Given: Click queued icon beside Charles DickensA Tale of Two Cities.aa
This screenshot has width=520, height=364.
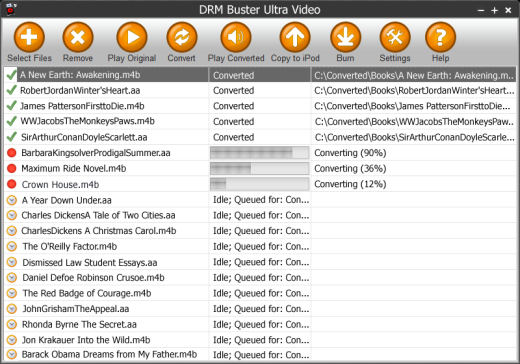Looking at the screenshot, I should 12,215.
